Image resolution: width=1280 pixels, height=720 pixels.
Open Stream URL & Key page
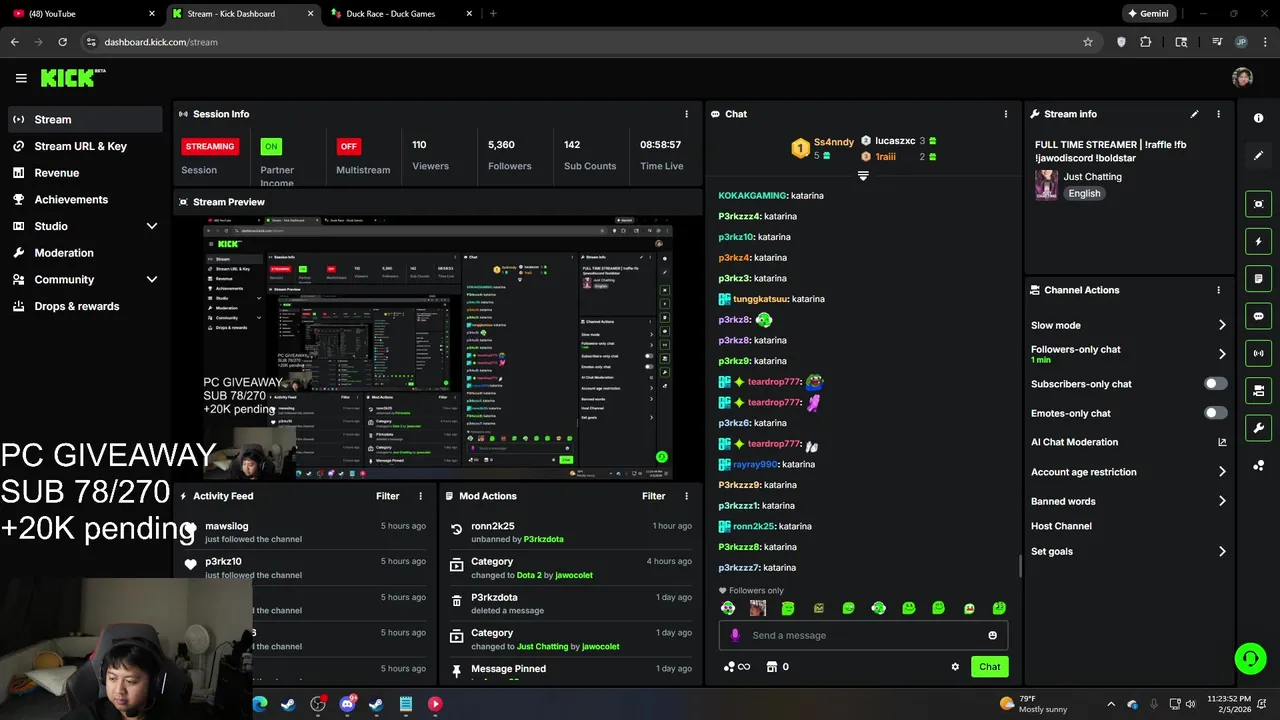click(x=85, y=146)
